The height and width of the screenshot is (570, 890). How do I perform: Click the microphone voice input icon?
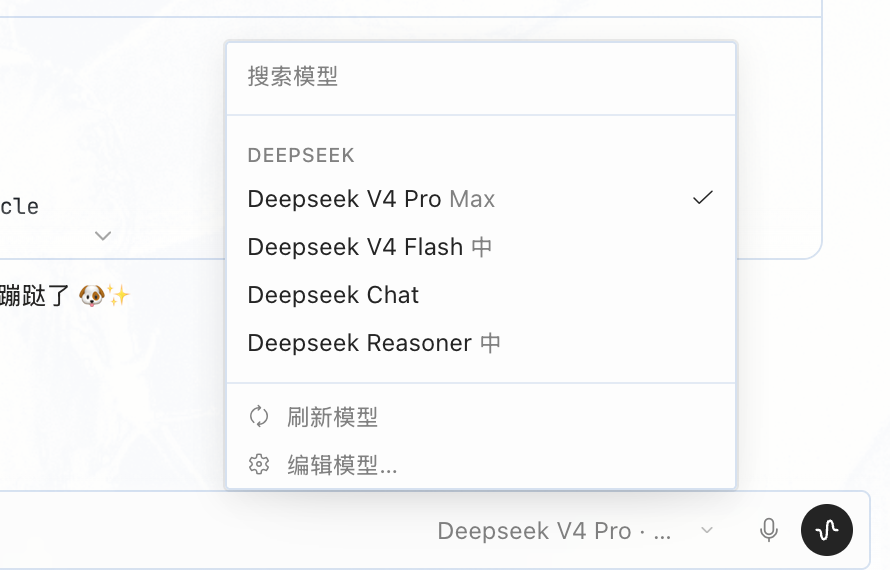click(x=769, y=530)
